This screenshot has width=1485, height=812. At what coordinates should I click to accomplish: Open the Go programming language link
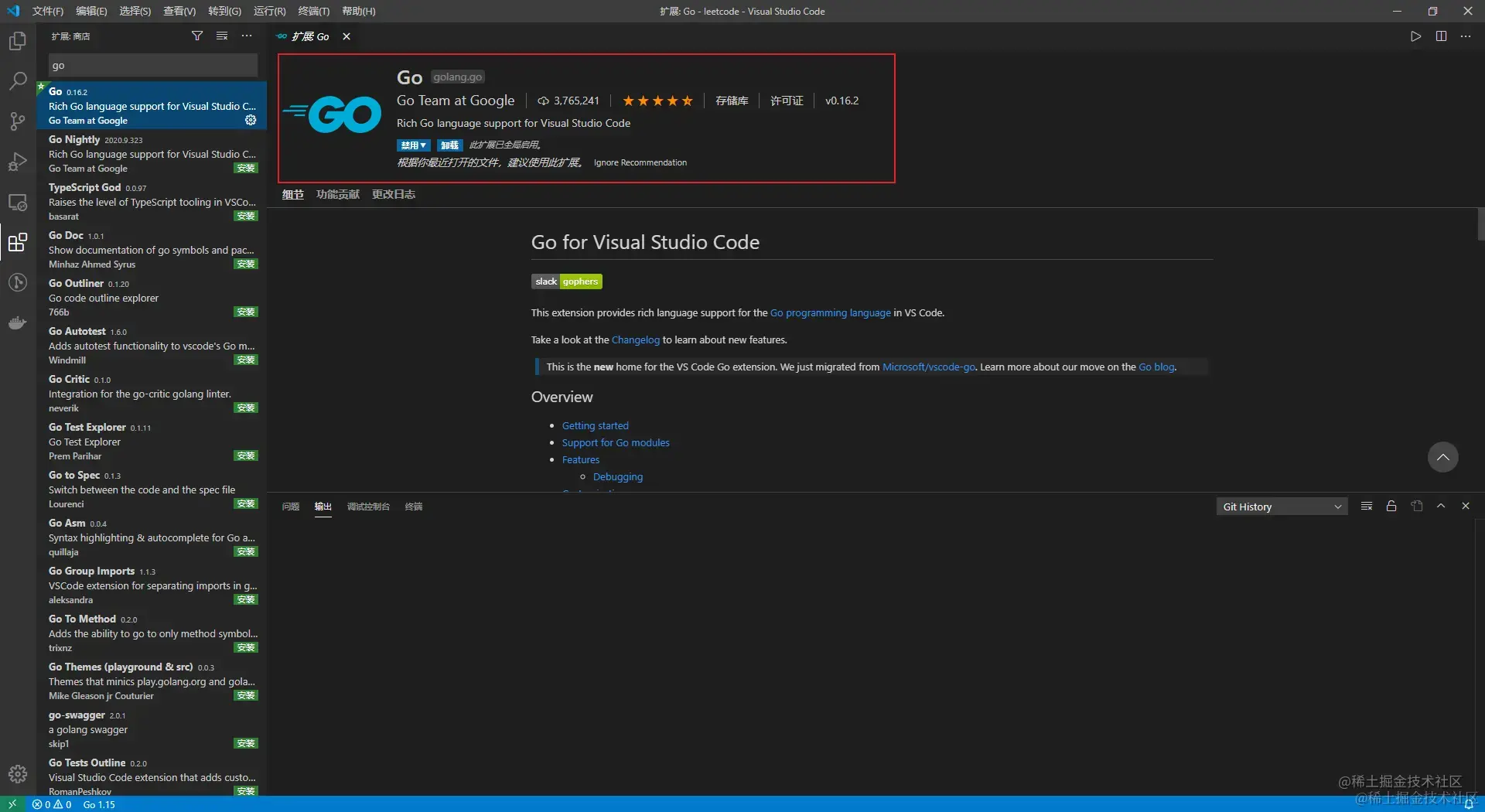pyautogui.click(x=831, y=312)
